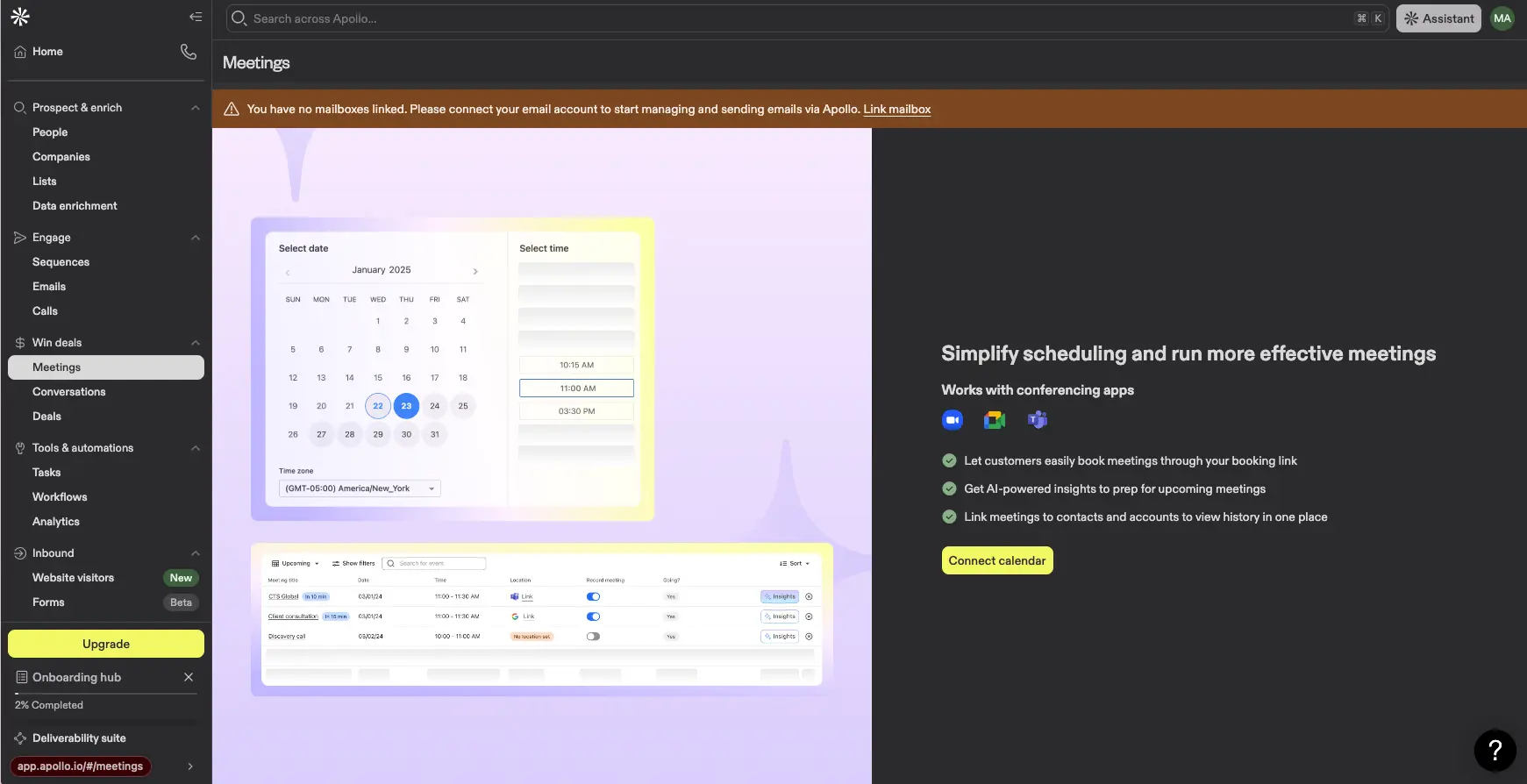Focus the Search across Apollo field
Screen dimensions: 1527x784
[807, 18]
